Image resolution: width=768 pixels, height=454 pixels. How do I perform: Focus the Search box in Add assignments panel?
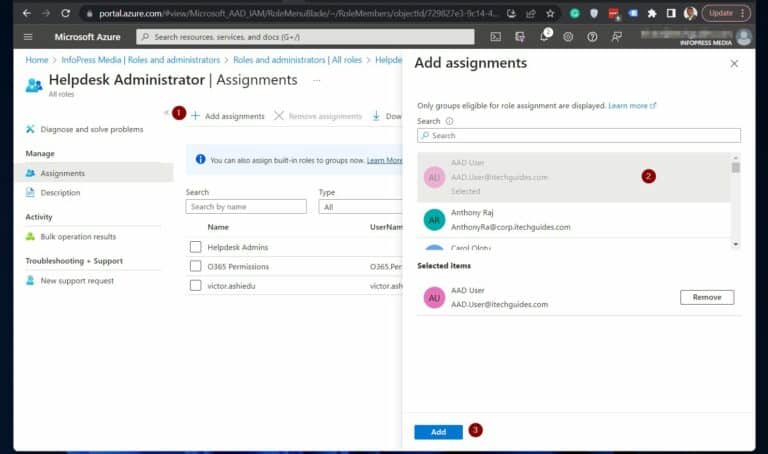(x=579, y=136)
